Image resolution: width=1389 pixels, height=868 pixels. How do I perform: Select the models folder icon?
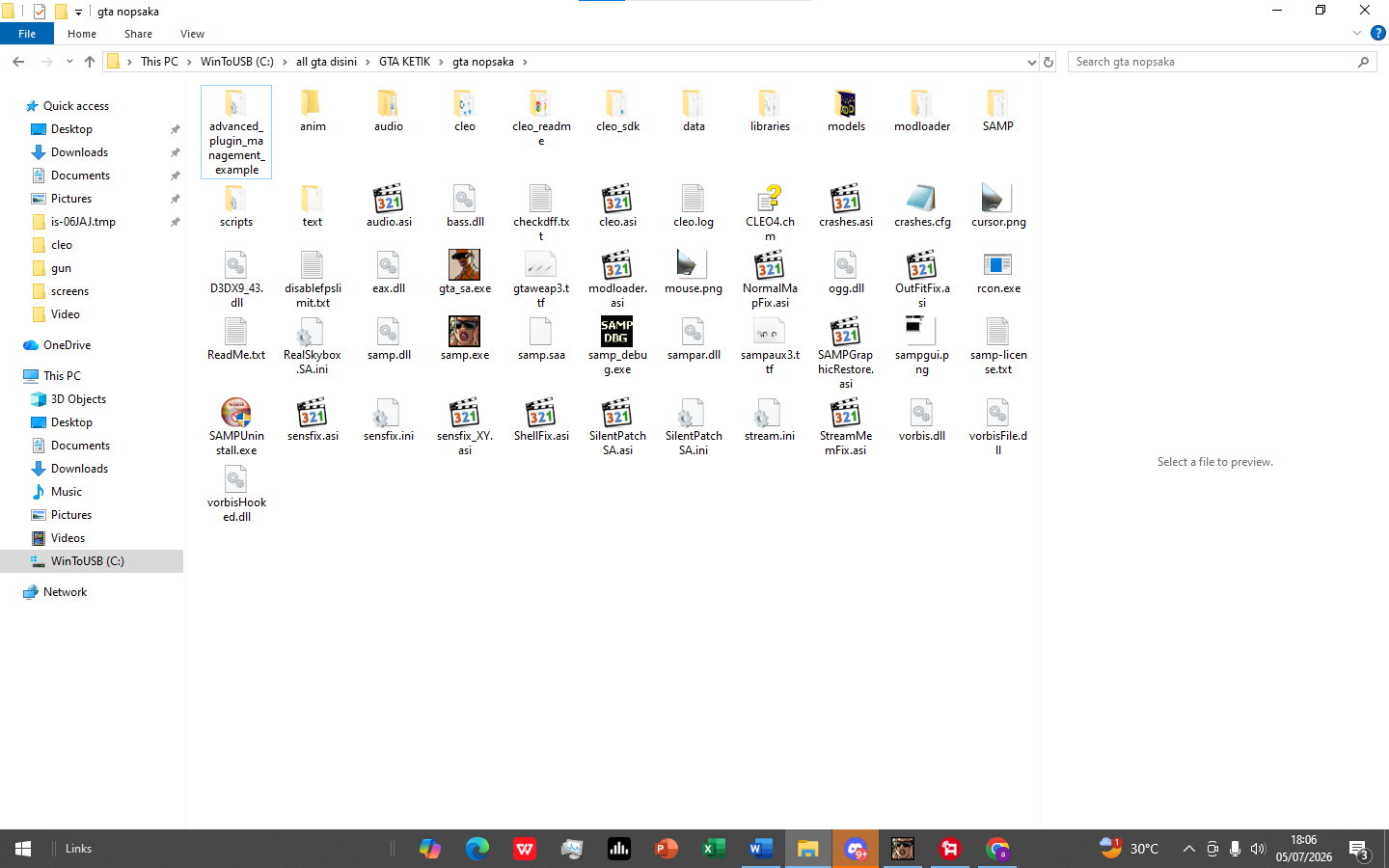click(x=846, y=103)
